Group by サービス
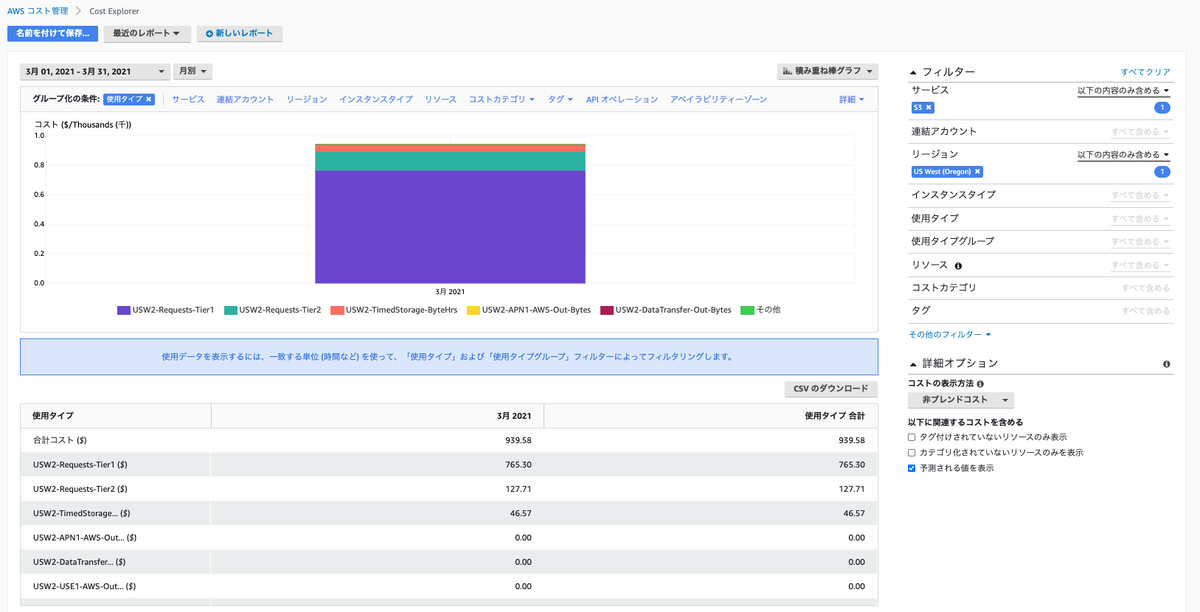The image size is (1200, 612). (x=188, y=99)
